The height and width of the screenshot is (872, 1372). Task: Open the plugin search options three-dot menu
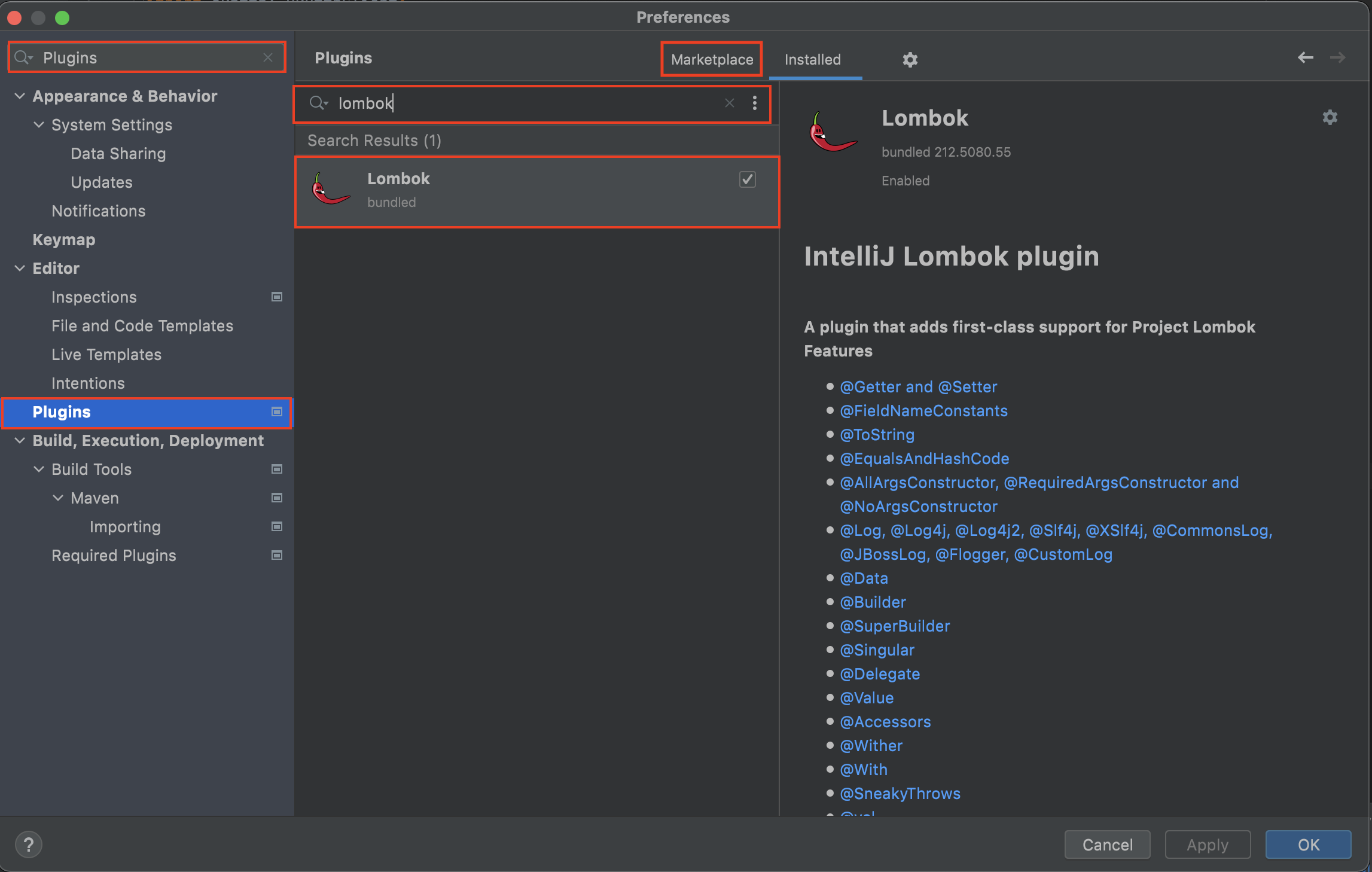[x=755, y=103]
